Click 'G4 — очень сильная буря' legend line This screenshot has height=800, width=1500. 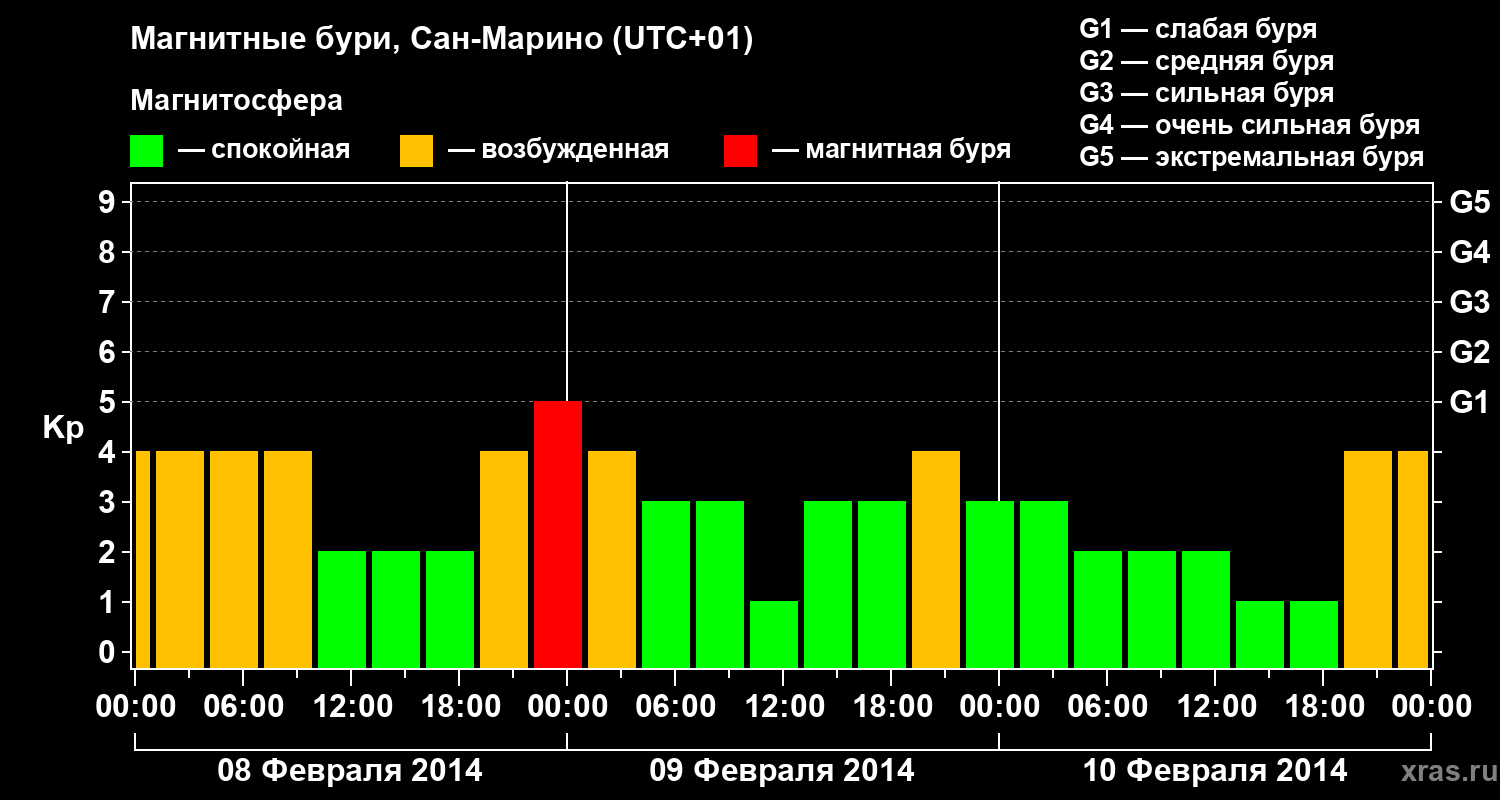[1250, 125]
